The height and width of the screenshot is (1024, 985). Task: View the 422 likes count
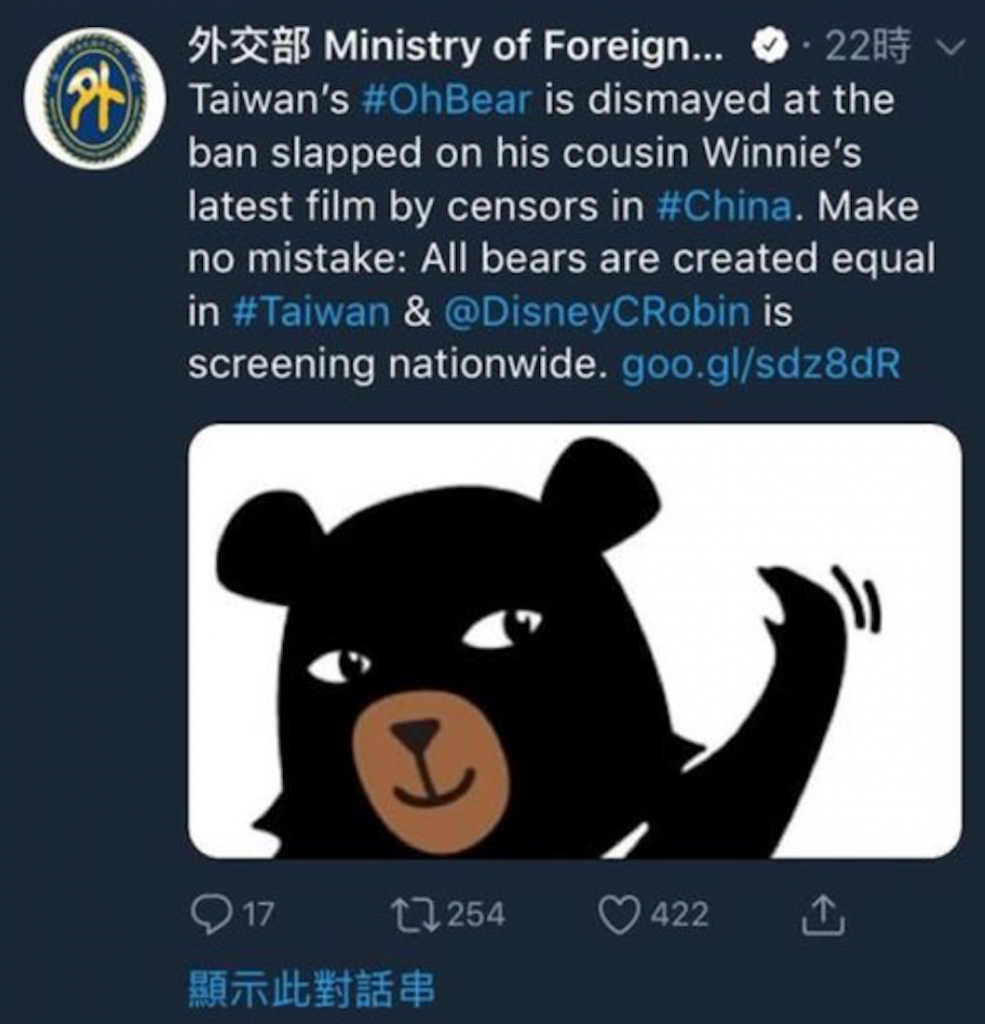[680, 914]
